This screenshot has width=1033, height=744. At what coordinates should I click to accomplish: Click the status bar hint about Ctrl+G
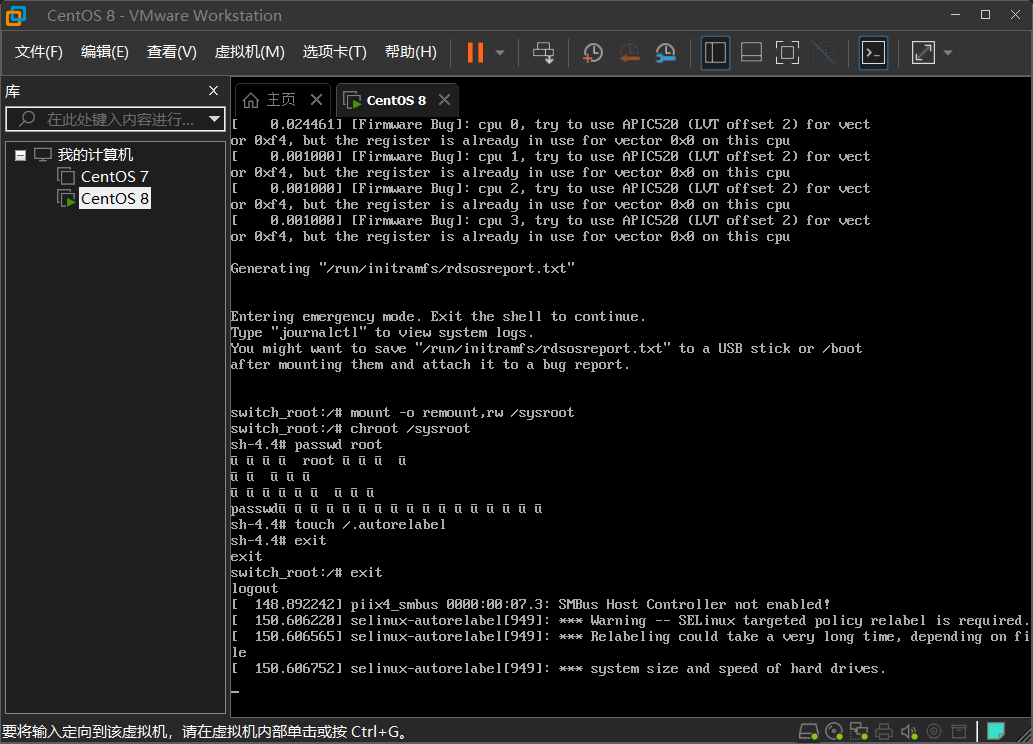click(x=205, y=731)
